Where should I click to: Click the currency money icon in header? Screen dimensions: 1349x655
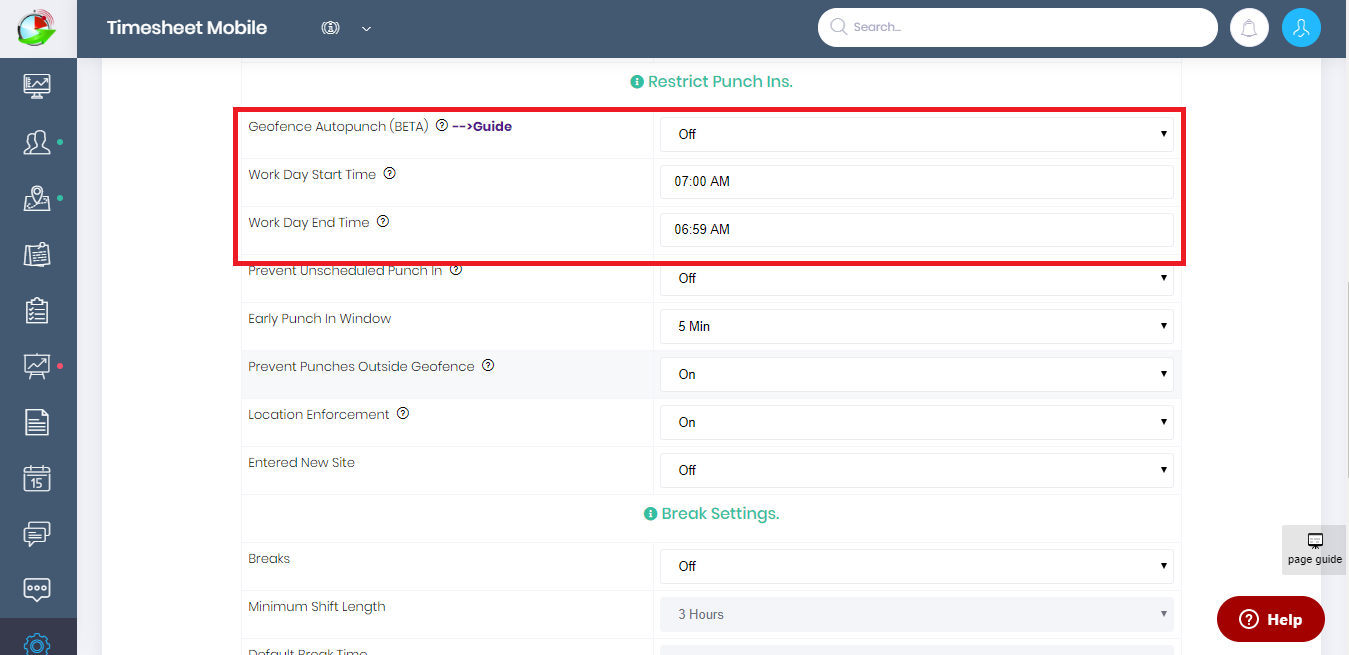pyautogui.click(x=330, y=28)
